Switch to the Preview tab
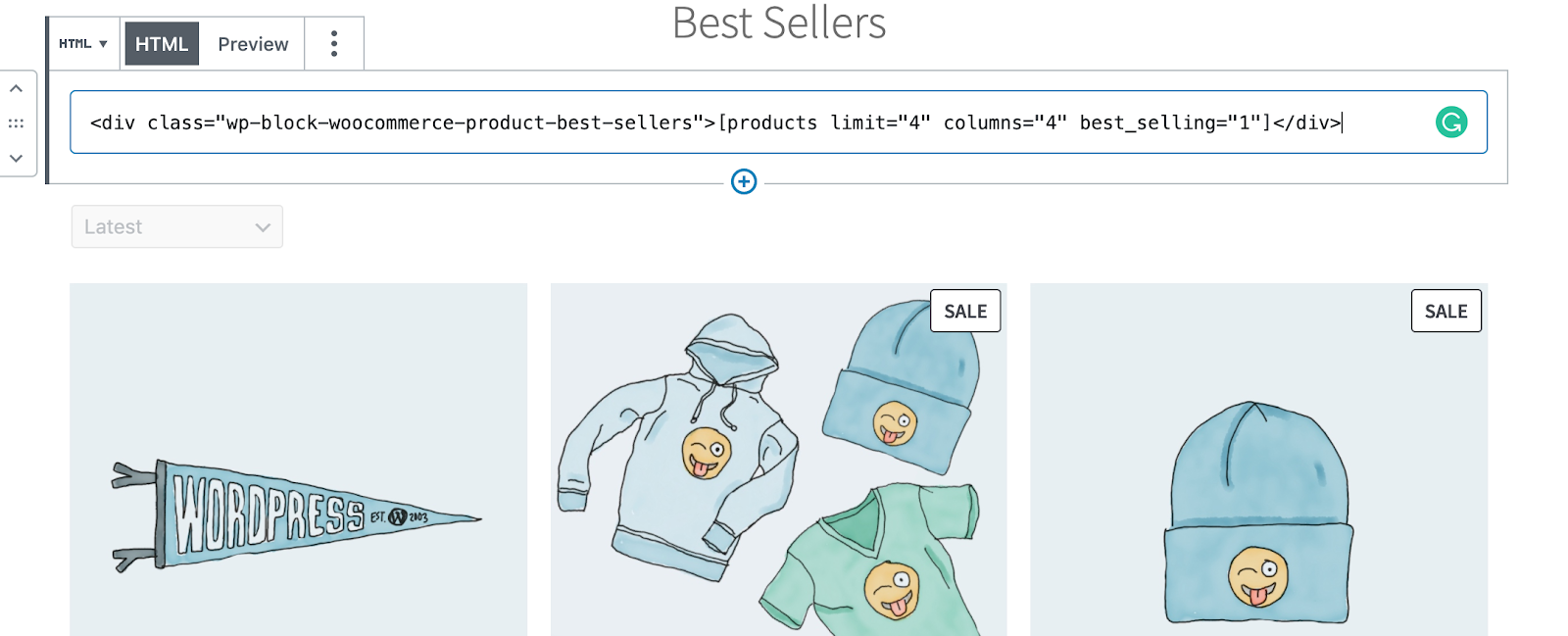This screenshot has width=1568, height=636. pyautogui.click(x=253, y=44)
